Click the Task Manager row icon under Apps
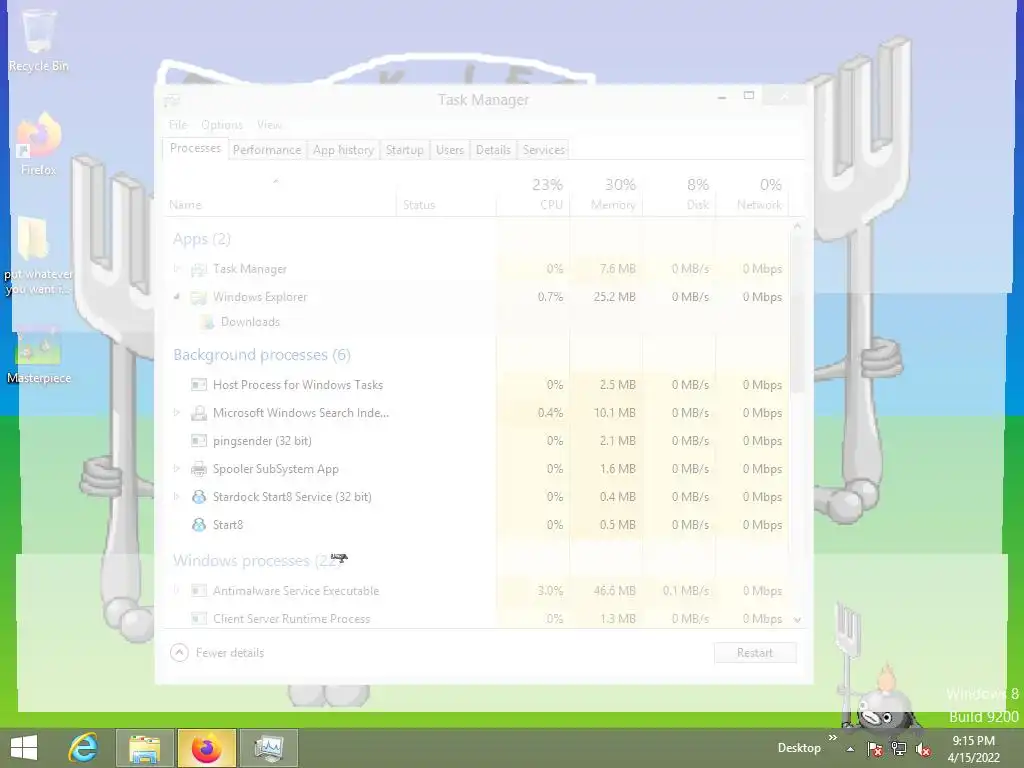Viewport: 1024px width, 768px height. 198,269
